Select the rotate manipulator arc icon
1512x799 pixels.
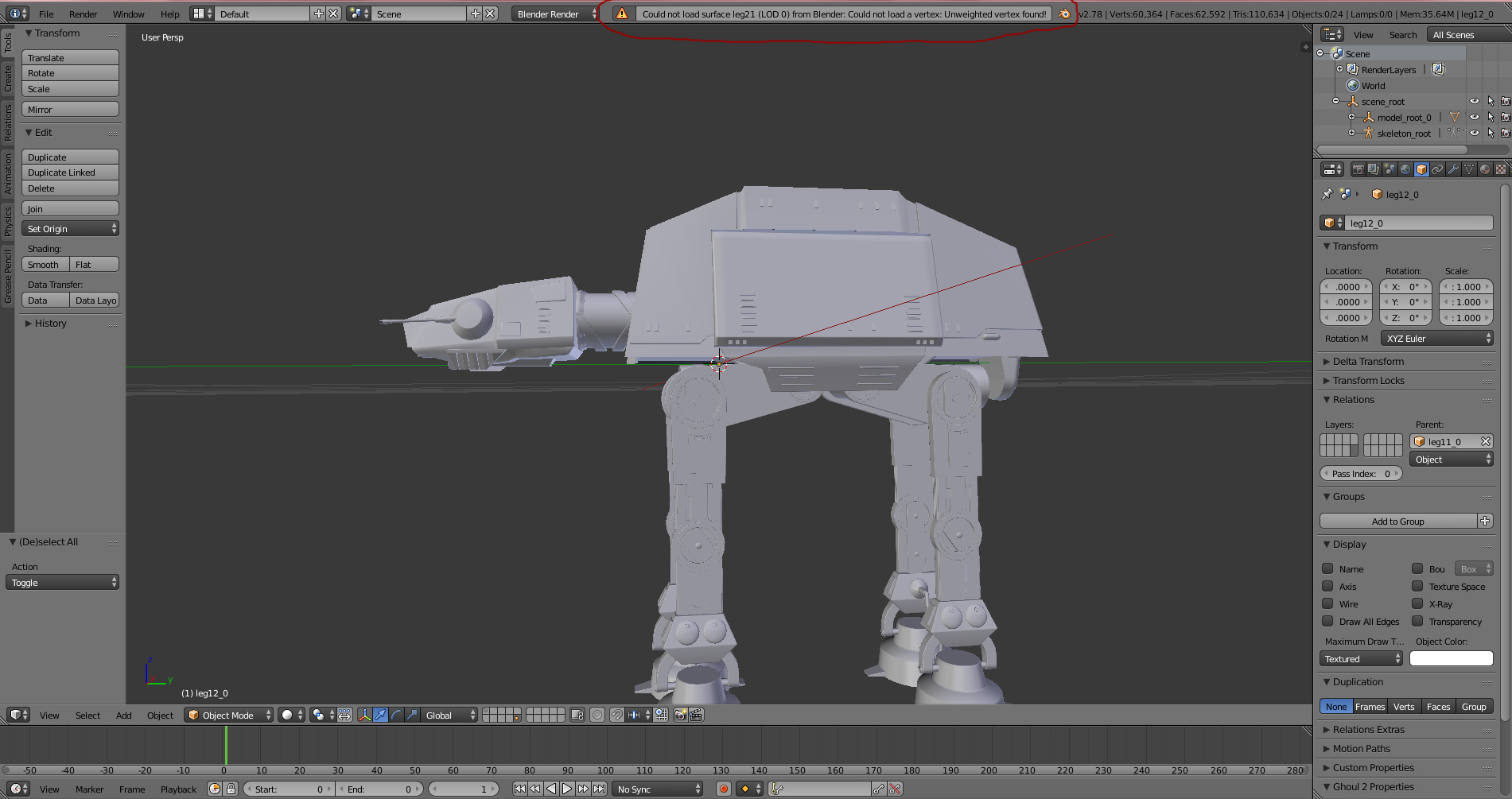[396, 715]
